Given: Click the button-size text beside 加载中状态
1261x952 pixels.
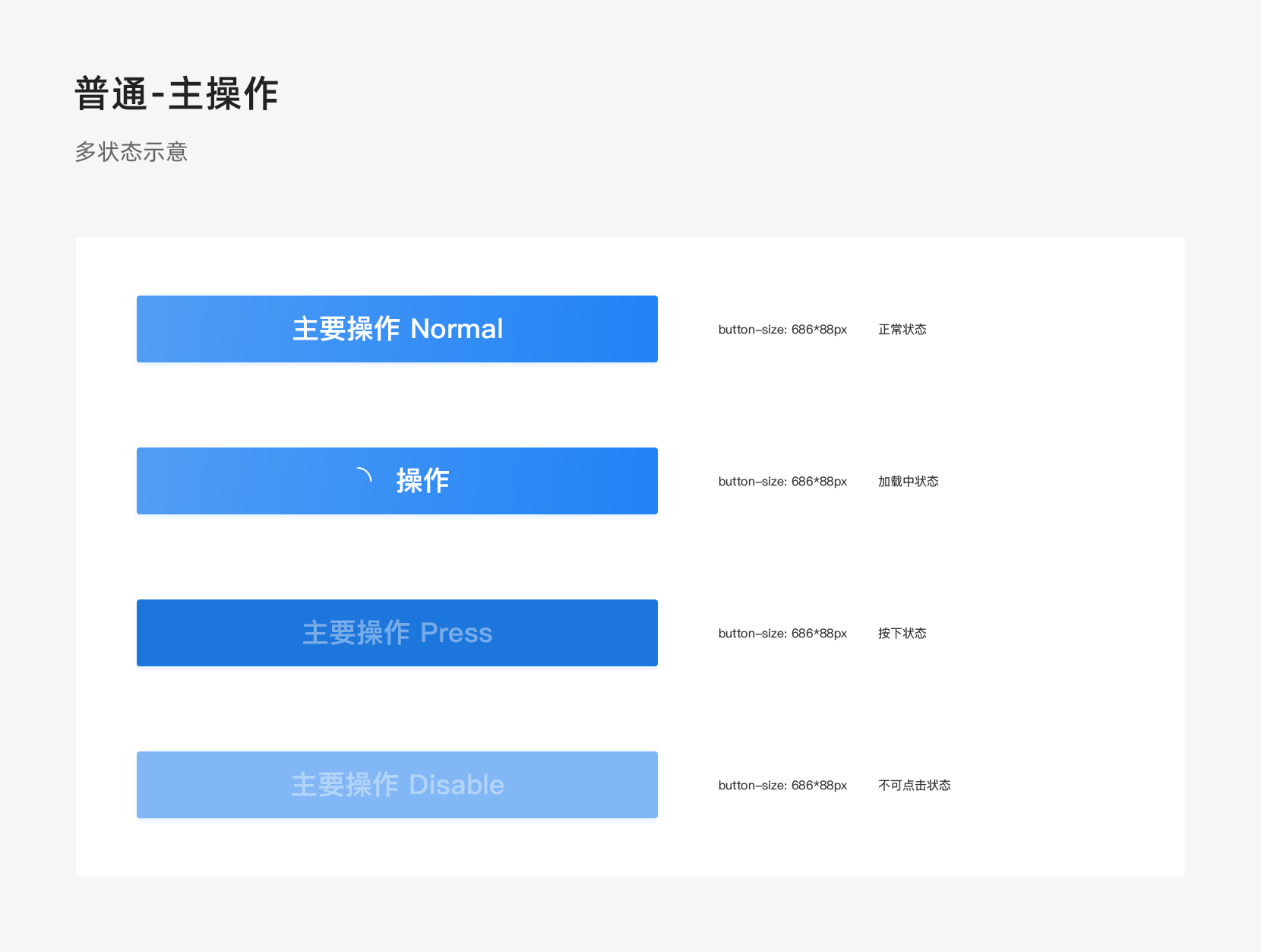Looking at the screenshot, I should pos(782,481).
